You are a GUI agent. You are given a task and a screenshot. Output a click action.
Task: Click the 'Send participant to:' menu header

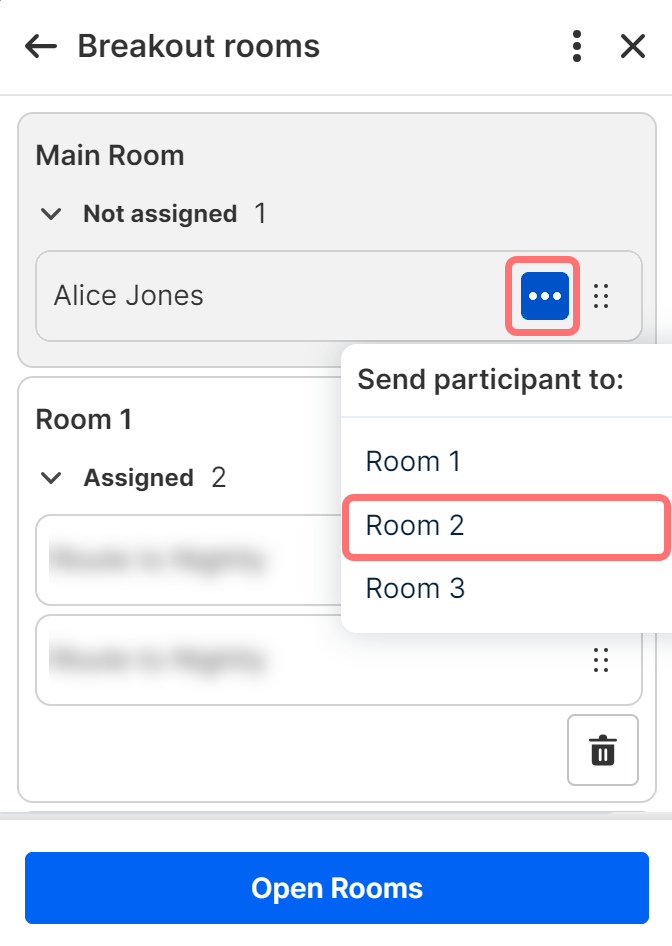[x=491, y=380]
